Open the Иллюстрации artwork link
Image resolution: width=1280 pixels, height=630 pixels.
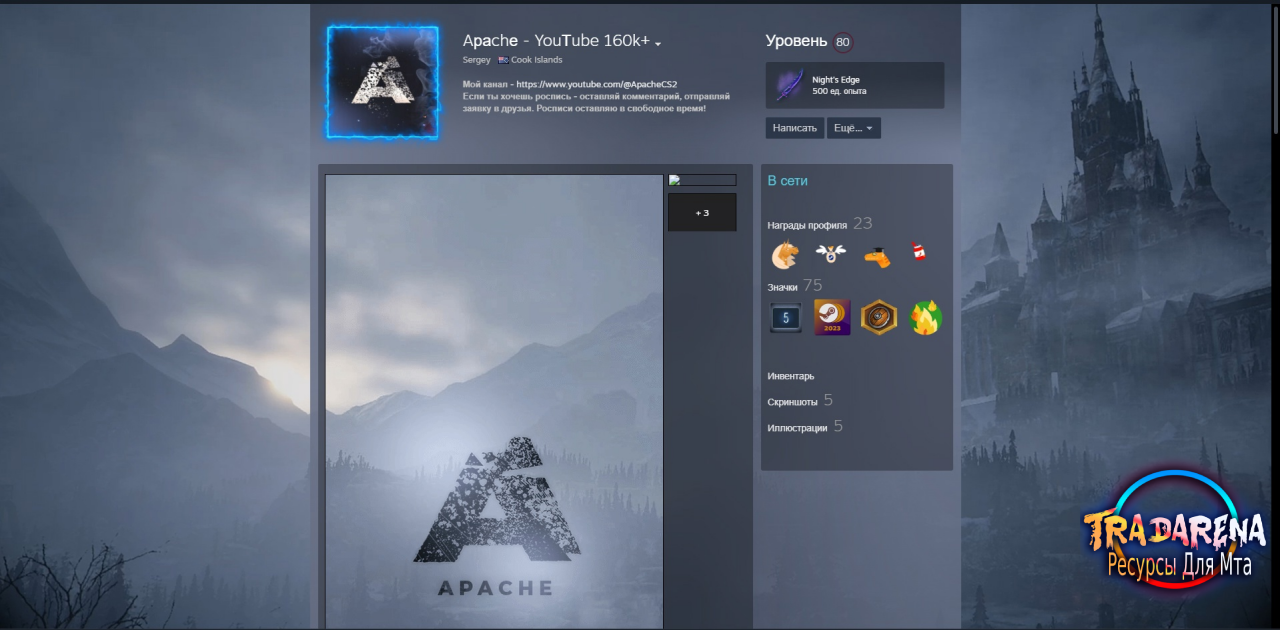click(797, 427)
